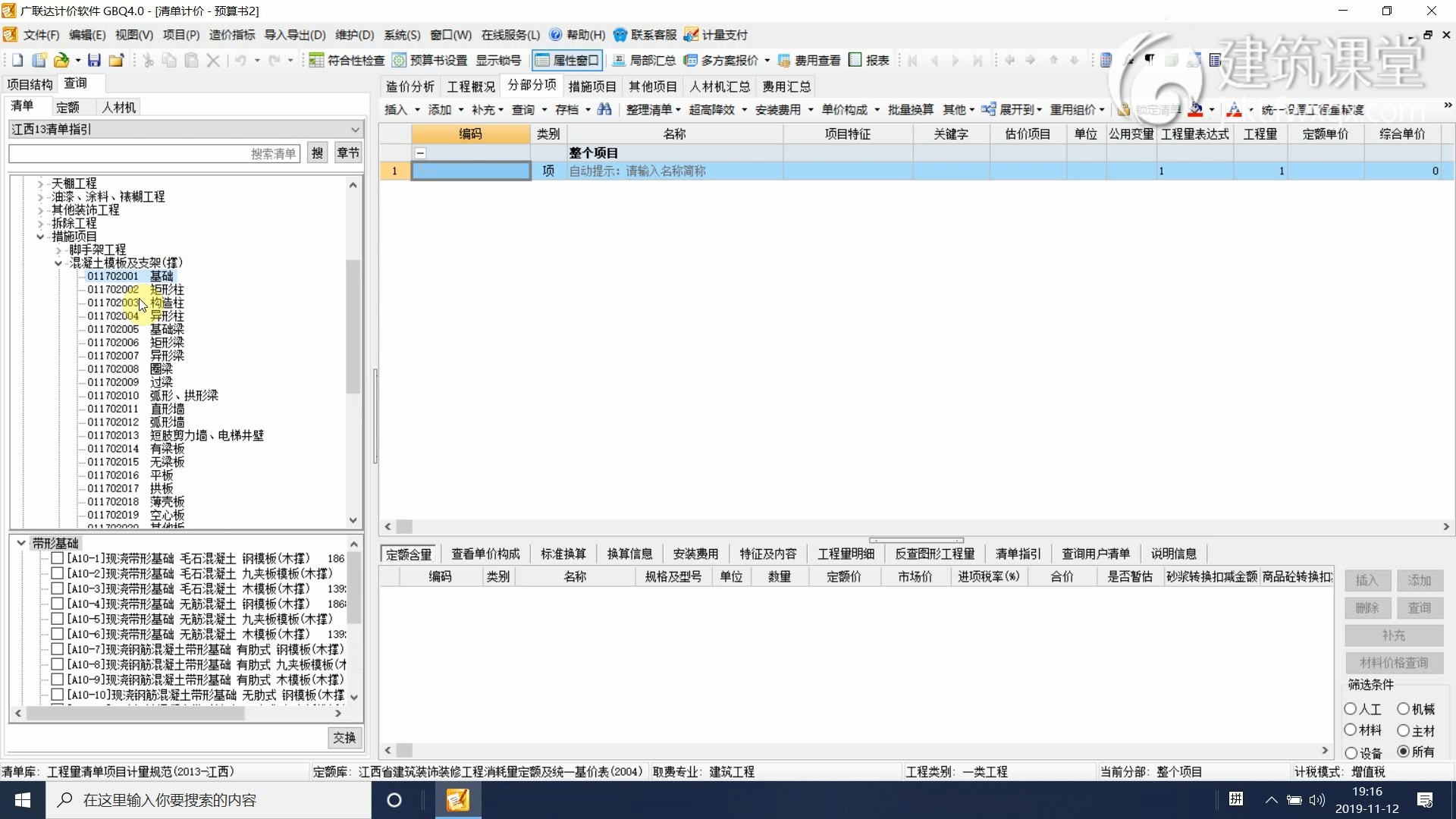Check the [A10-1]现浇带形基础 checkbox
Viewport: 1456px width, 819px height.
point(58,558)
